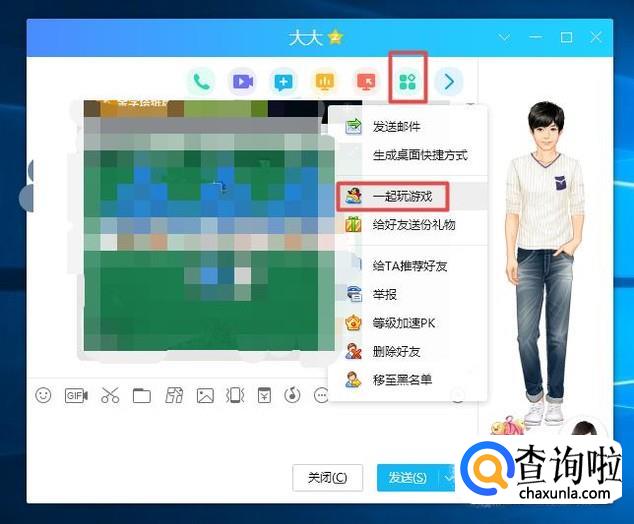Select the scissors screenshot tool
634x524 pixels.
110,395
